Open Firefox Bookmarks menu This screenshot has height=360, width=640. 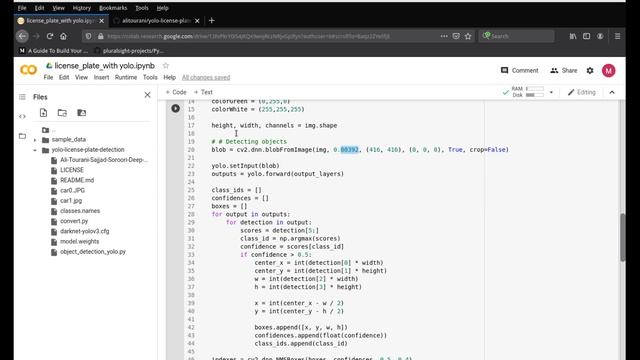[113, 8]
